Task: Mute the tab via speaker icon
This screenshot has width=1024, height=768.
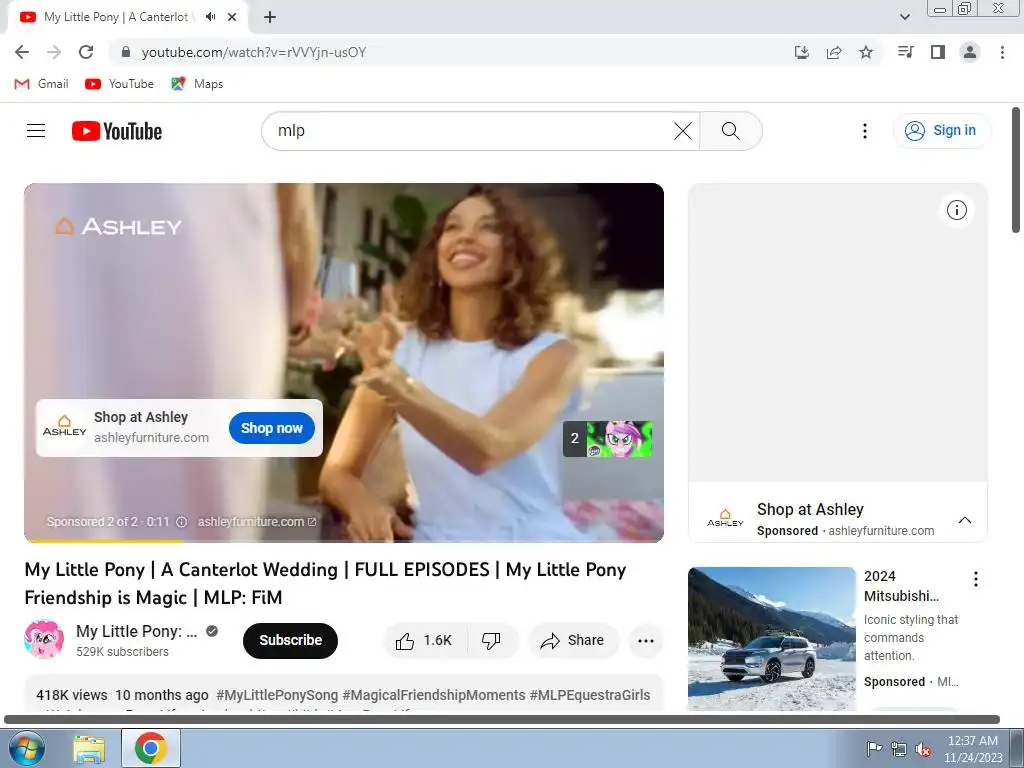Action: tap(210, 17)
